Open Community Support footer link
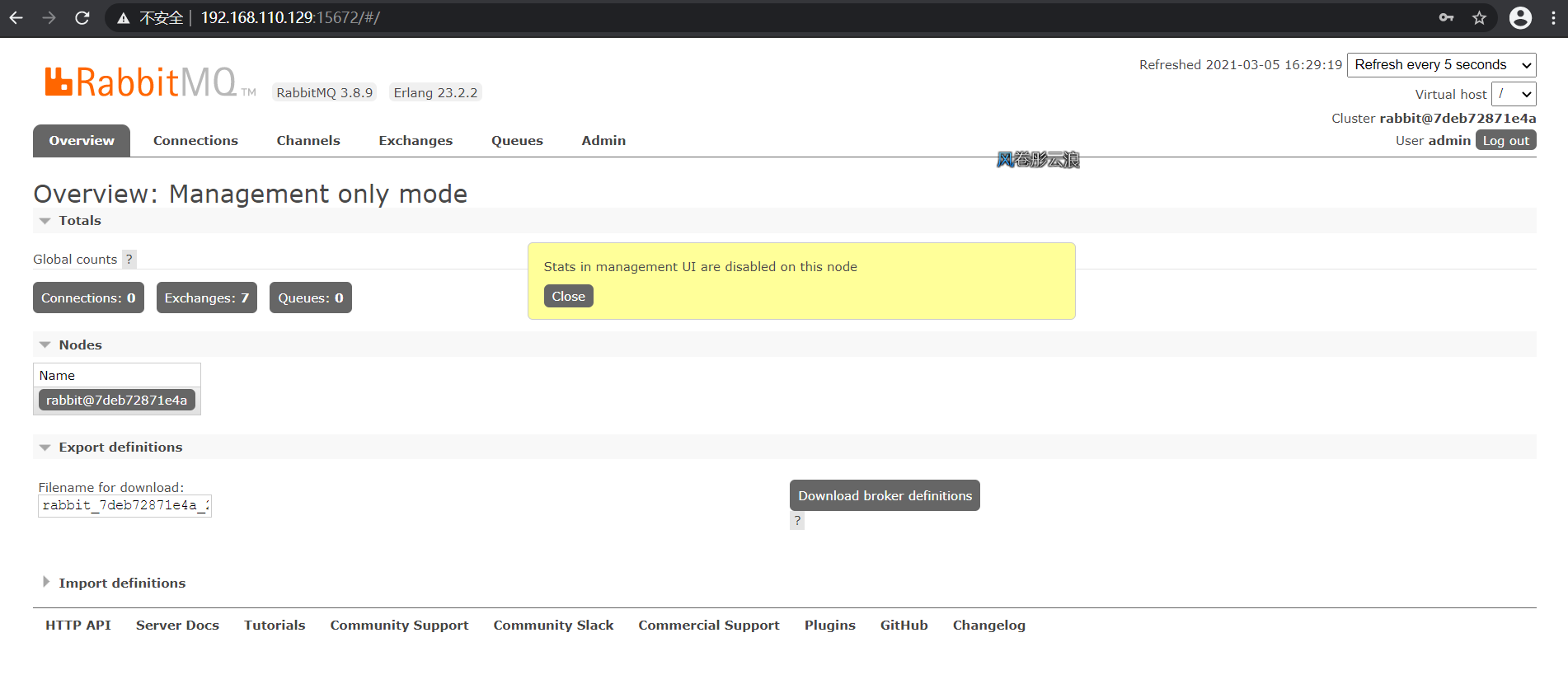Viewport: 1568px width, 689px height. coord(399,626)
